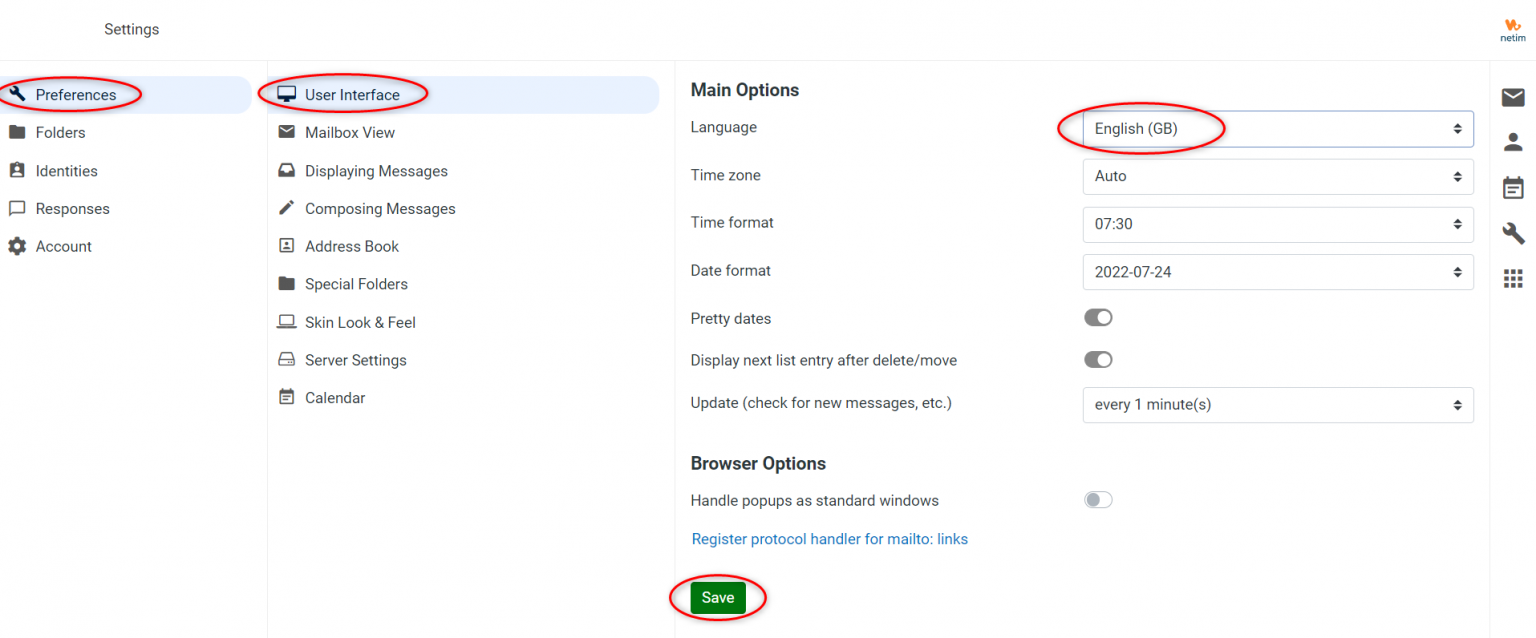Select the Identities section
The height and width of the screenshot is (638, 1536).
[67, 170]
